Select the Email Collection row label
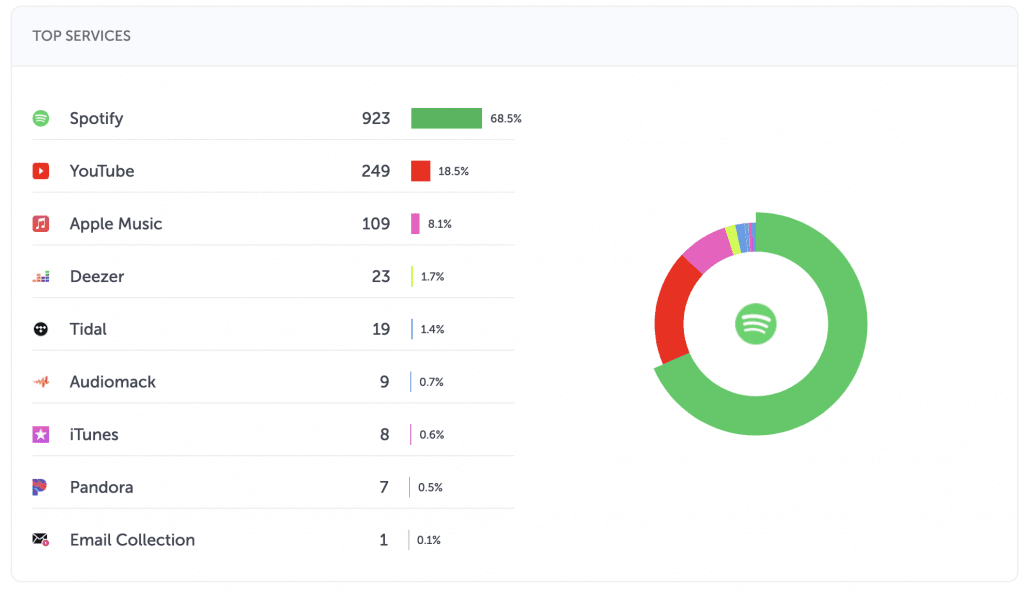 pos(132,540)
